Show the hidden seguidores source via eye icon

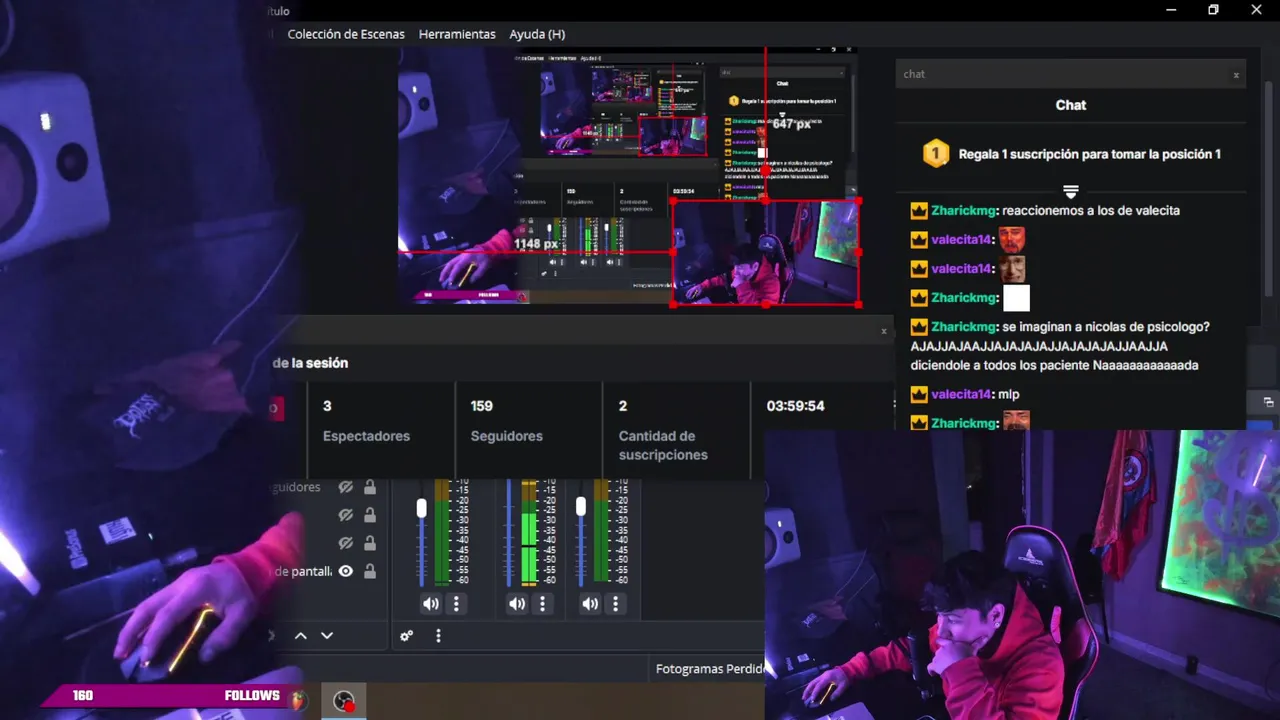[346, 487]
